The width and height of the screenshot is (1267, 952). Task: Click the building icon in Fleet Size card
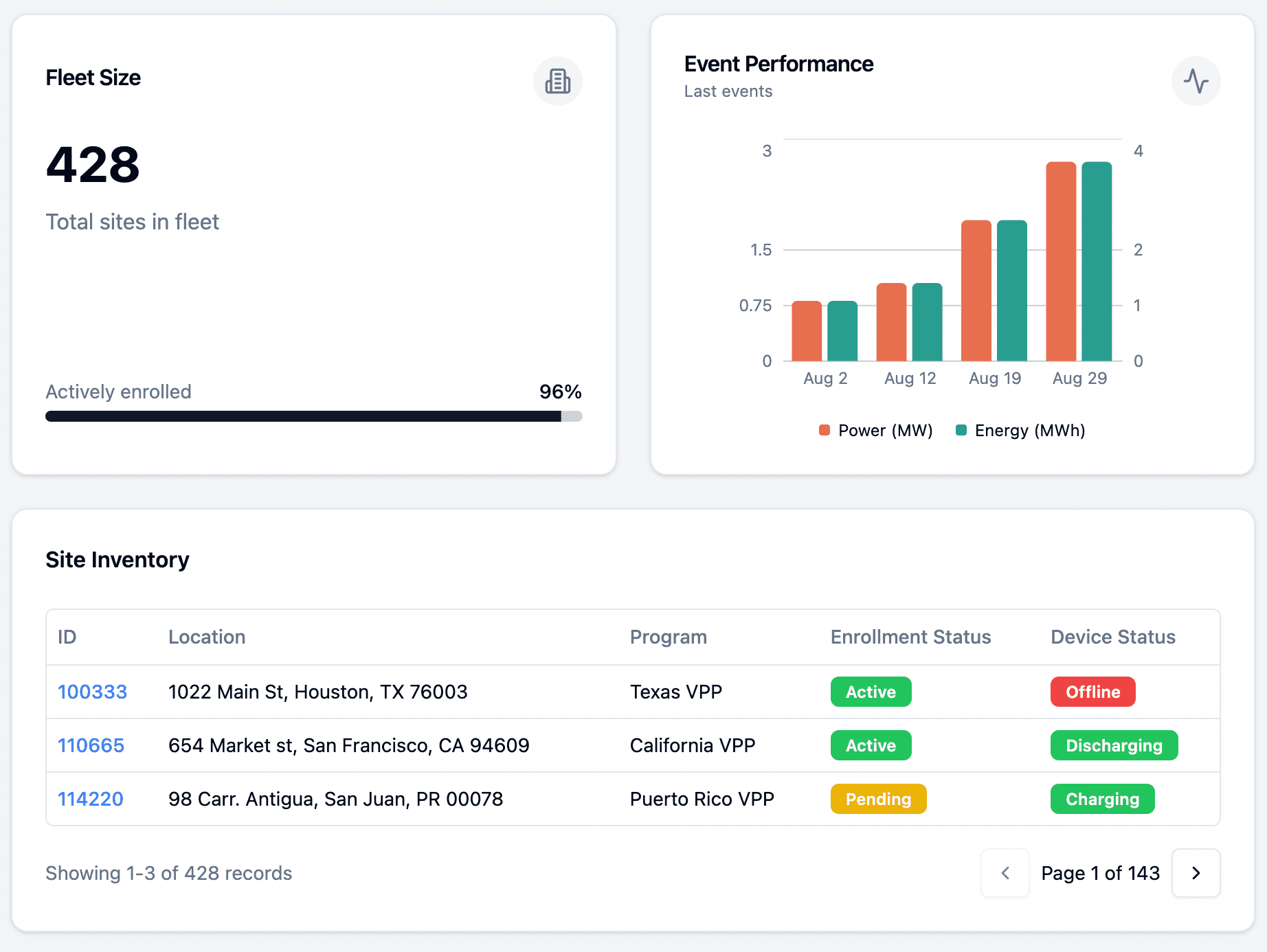click(x=557, y=81)
